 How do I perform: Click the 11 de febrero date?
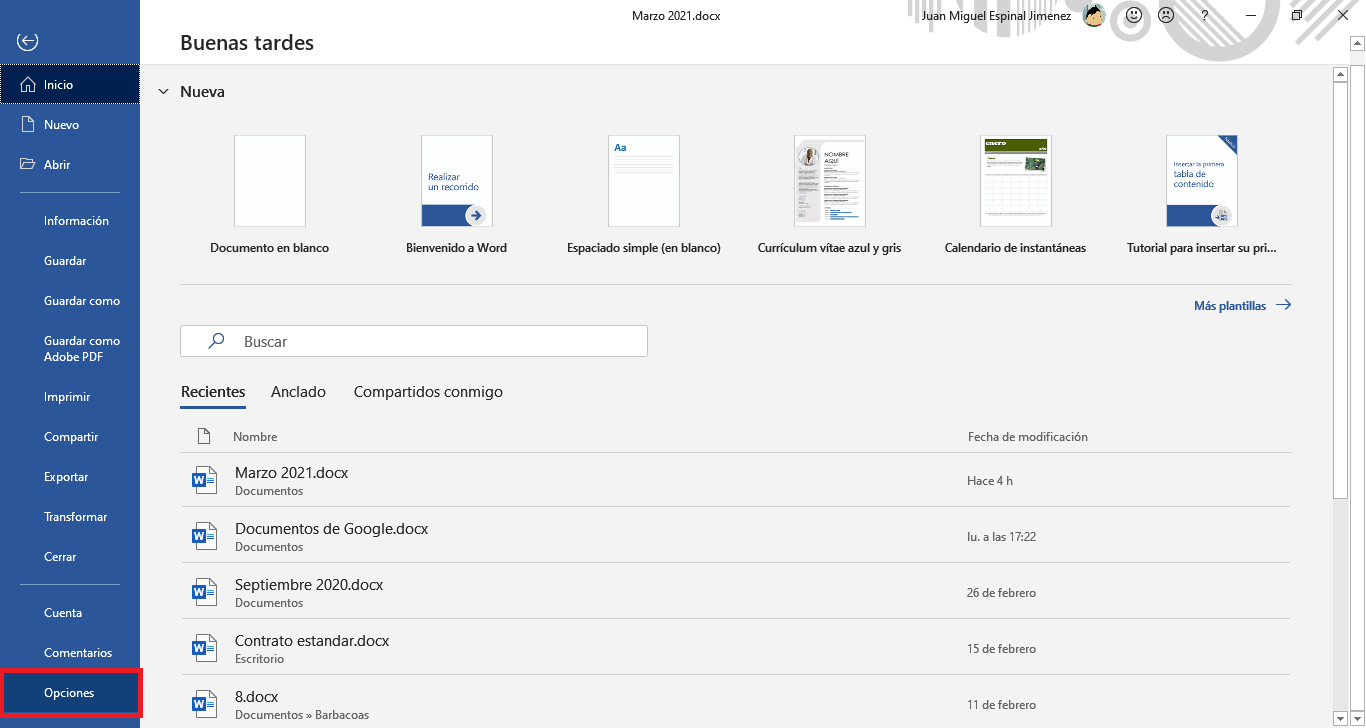(x=1001, y=705)
